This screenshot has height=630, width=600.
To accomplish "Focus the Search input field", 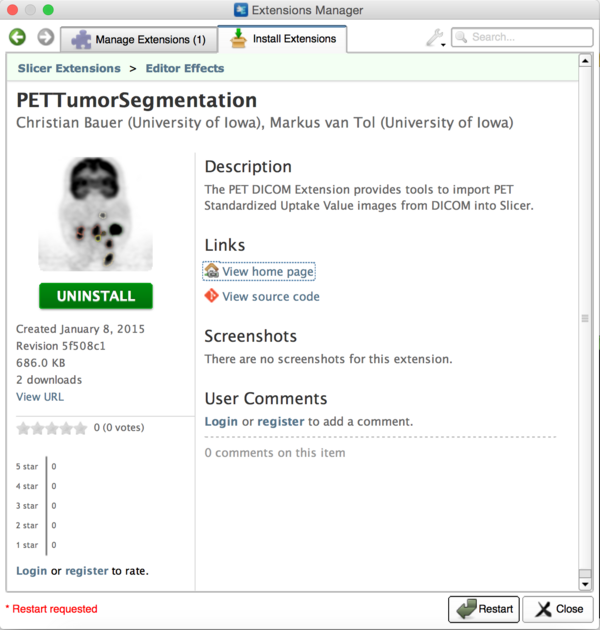I will pos(522,37).
